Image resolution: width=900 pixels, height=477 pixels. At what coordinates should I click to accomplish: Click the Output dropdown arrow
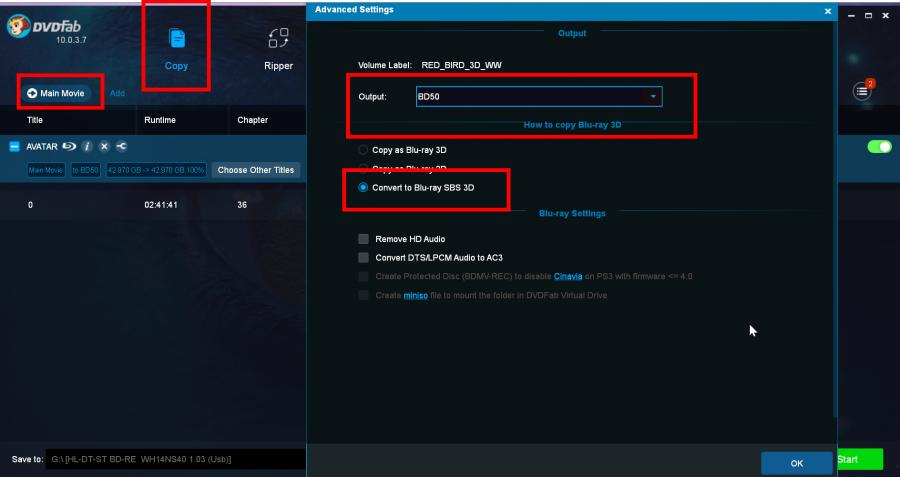[653, 96]
